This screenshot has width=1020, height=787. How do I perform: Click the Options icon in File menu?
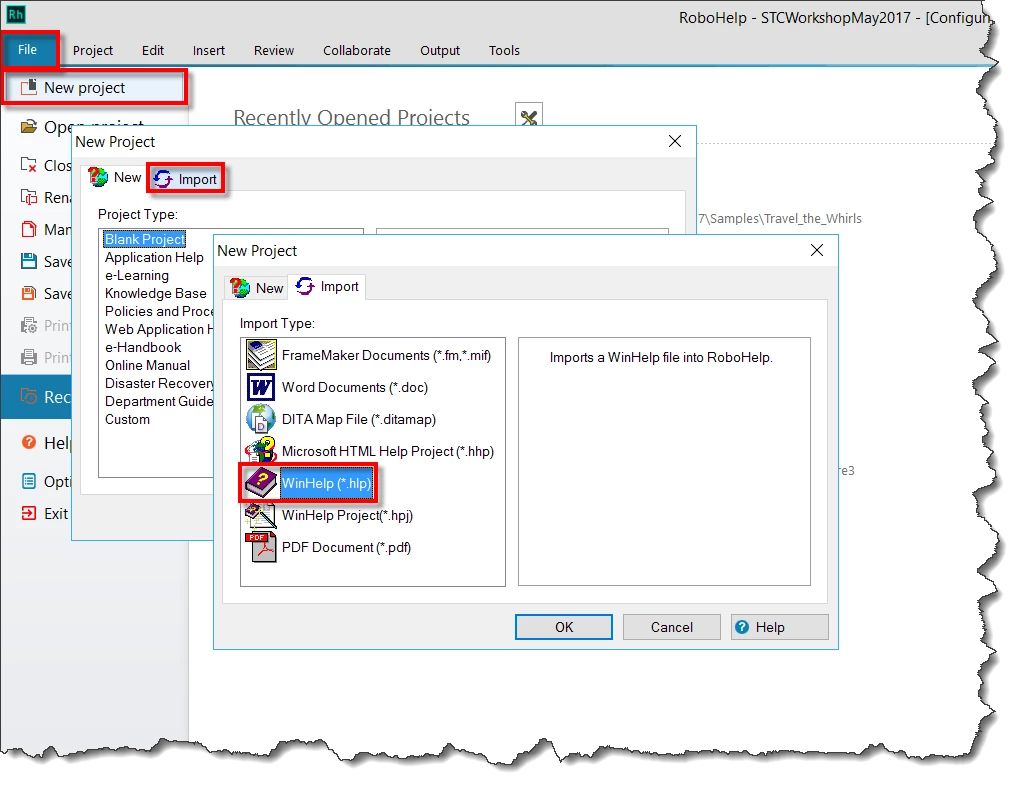tap(29, 481)
